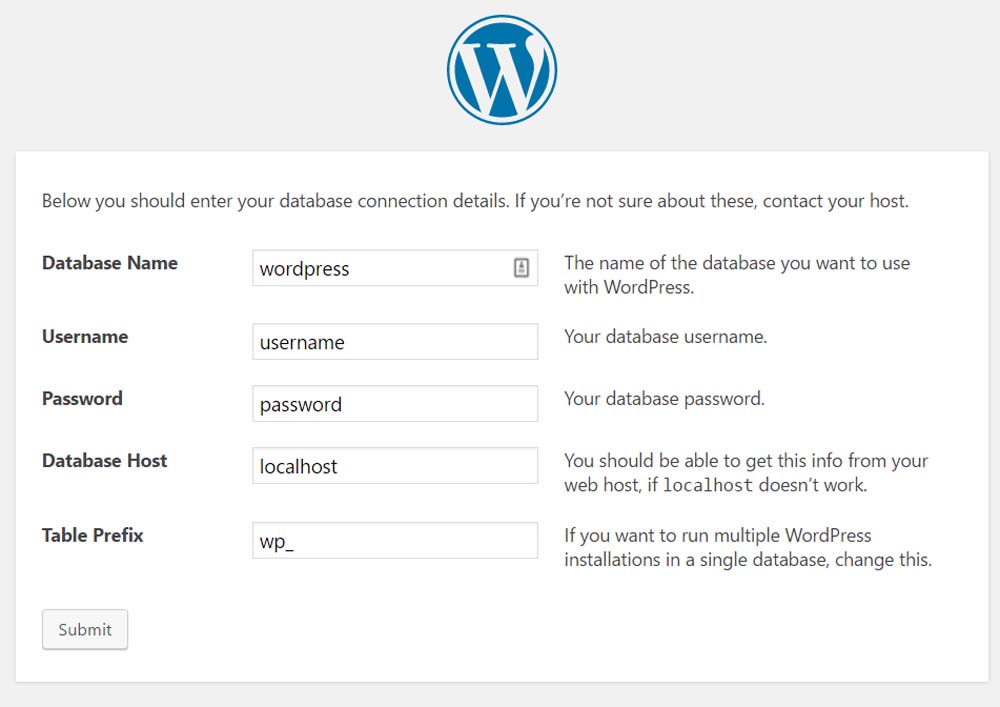Screen dimensions: 1000x707
Task: Click the multiple WordPress installations description text
Action: tap(747, 547)
